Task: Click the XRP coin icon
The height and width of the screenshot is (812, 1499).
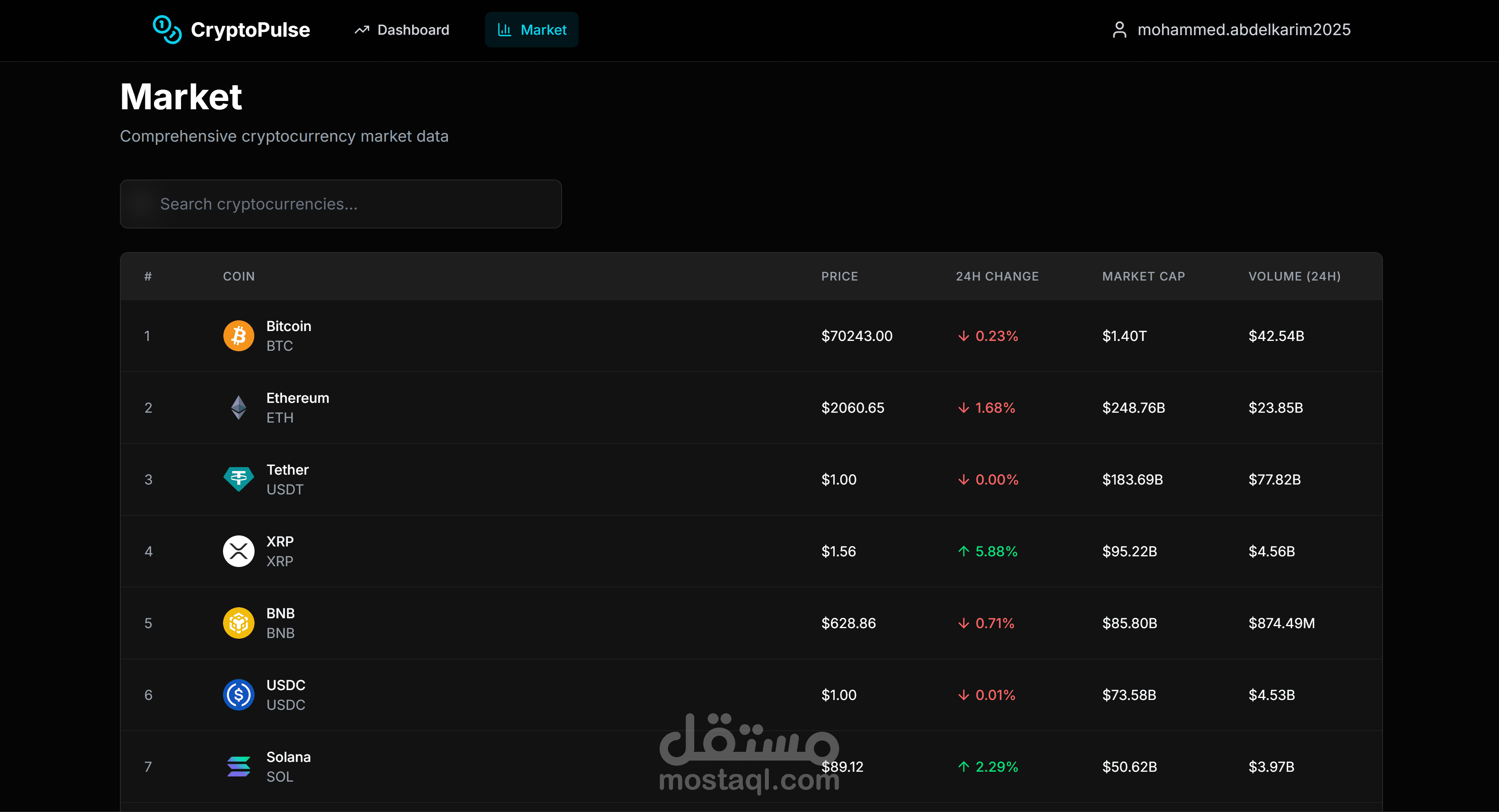Action: point(238,552)
